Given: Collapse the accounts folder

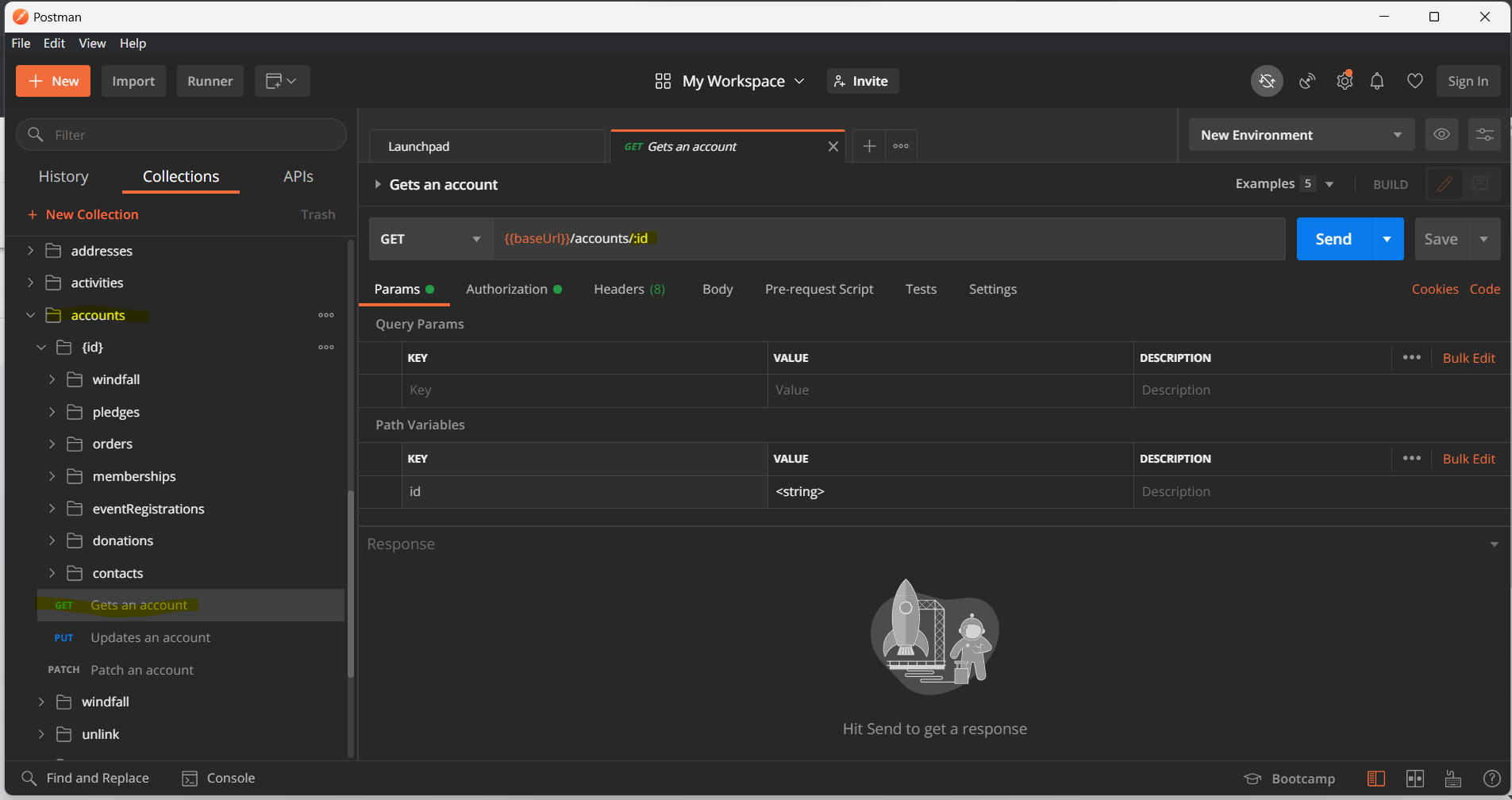Looking at the screenshot, I should [x=31, y=315].
